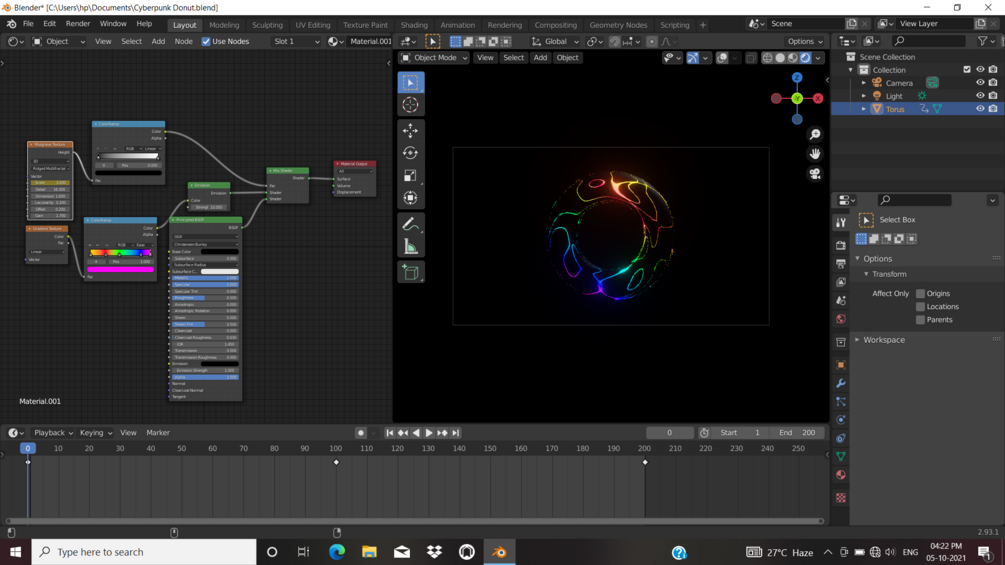1005x565 pixels.
Task: Switch to the Shading workspace tab
Action: pyautogui.click(x=414, y=25)
